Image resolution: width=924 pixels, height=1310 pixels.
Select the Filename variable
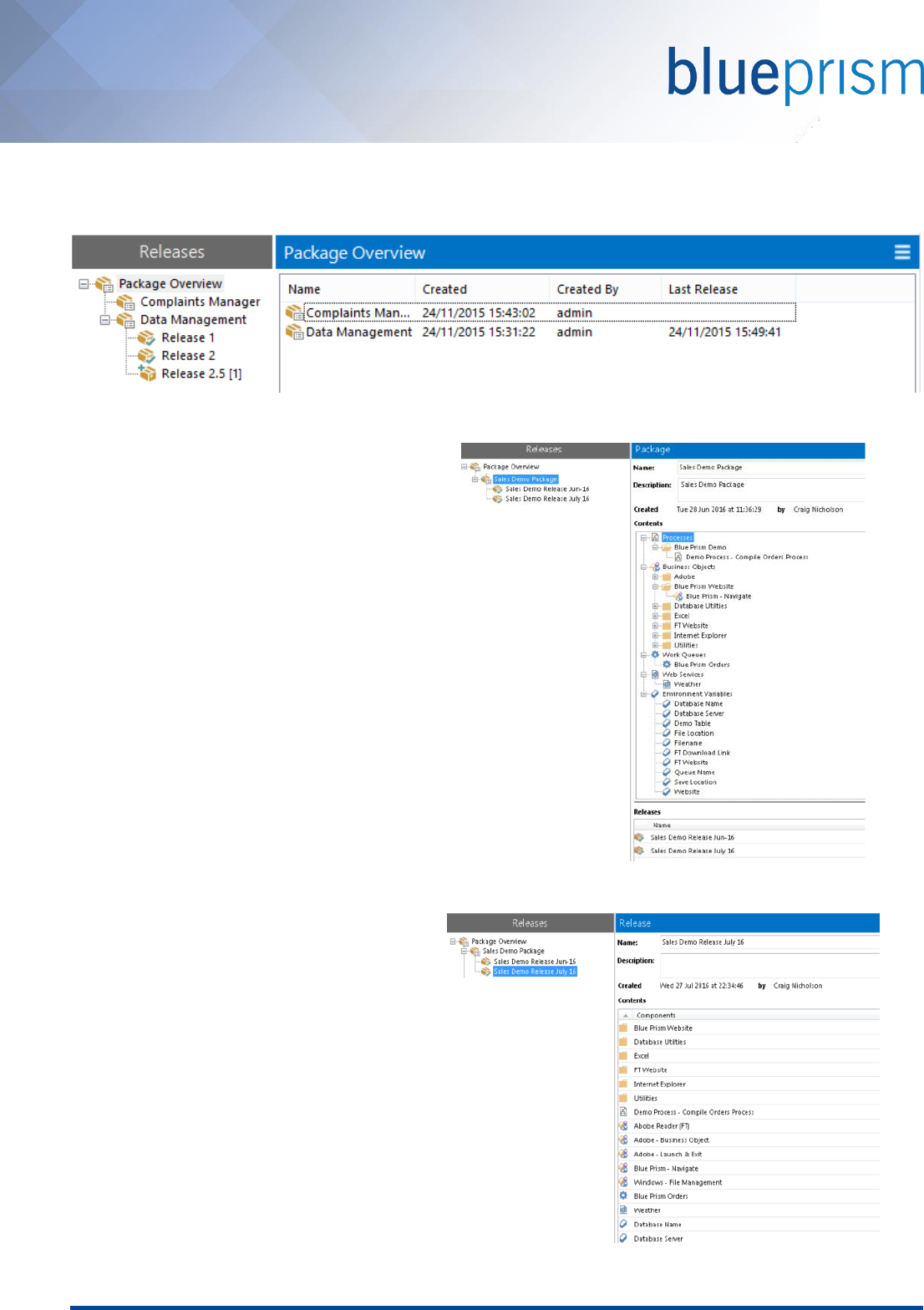coord(688,743)
